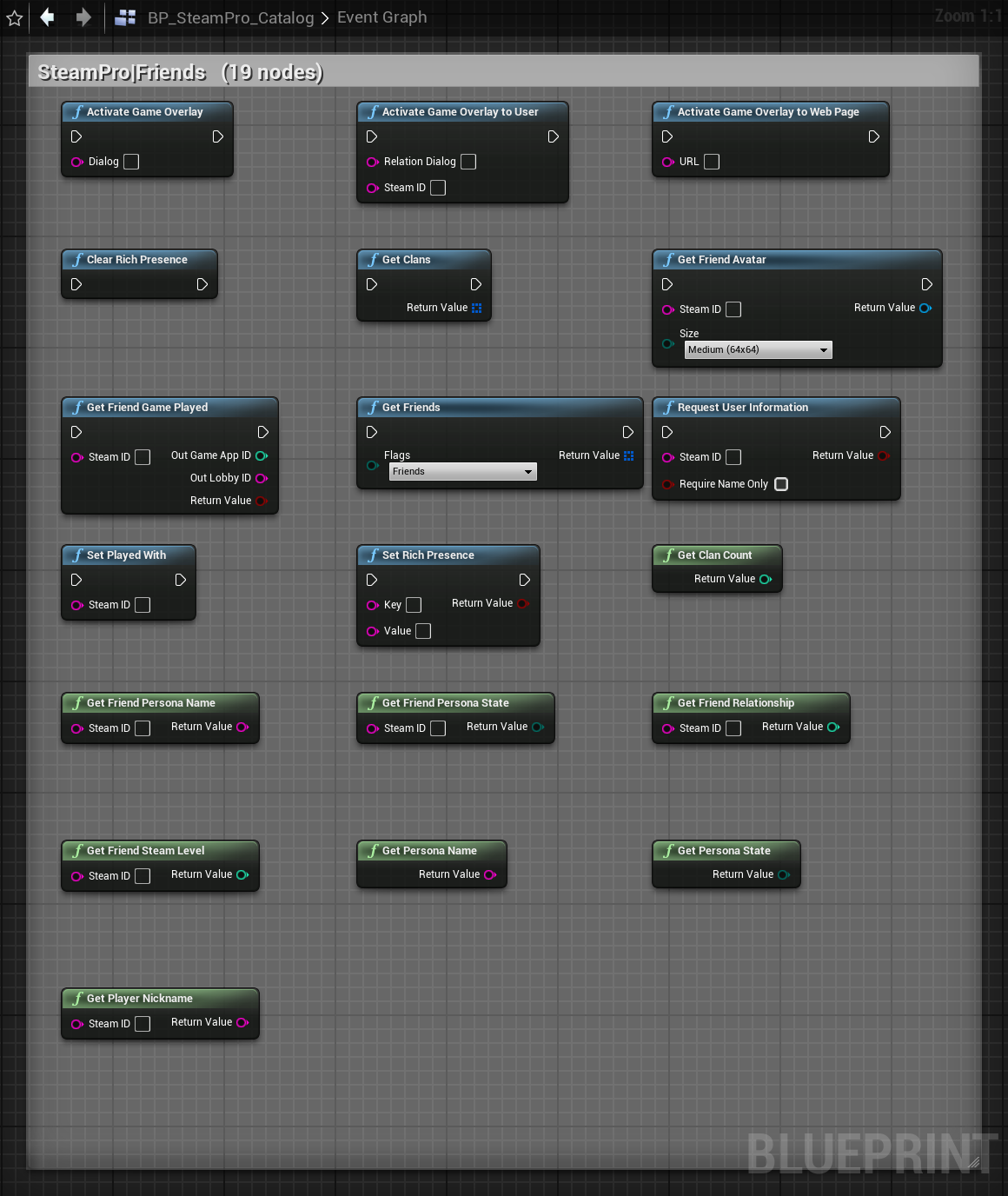Image resolution: width=1008 pixels, height=1196 pixels.
Task: Click Steam ID field on Request User Information
Action: tap(733, 457)
